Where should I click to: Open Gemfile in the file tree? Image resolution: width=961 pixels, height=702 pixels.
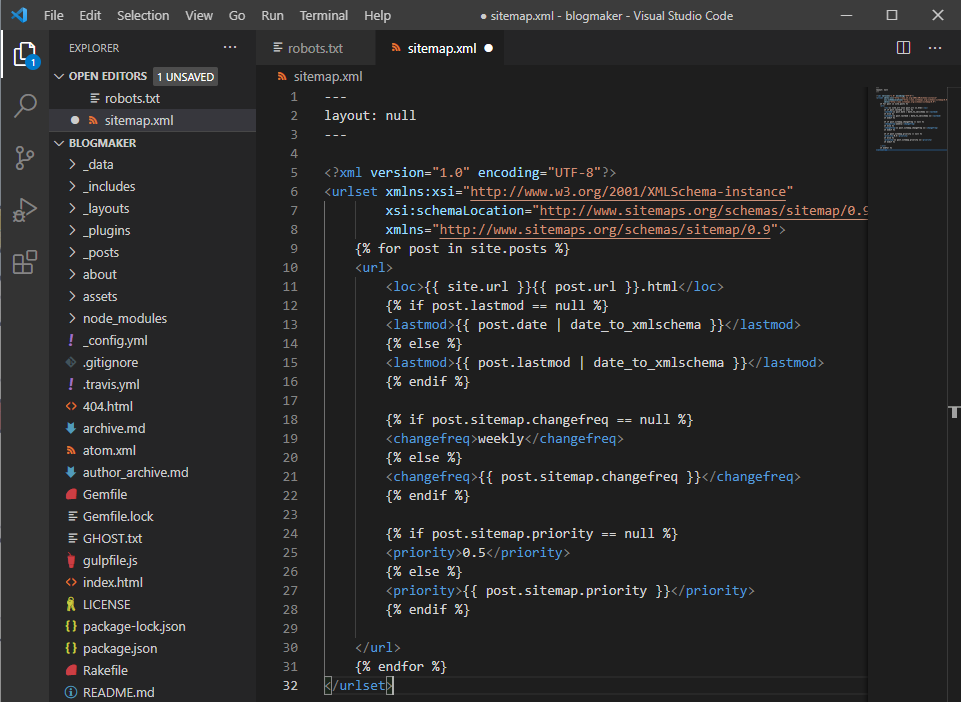pyautogui.click(x=105, y=494)
